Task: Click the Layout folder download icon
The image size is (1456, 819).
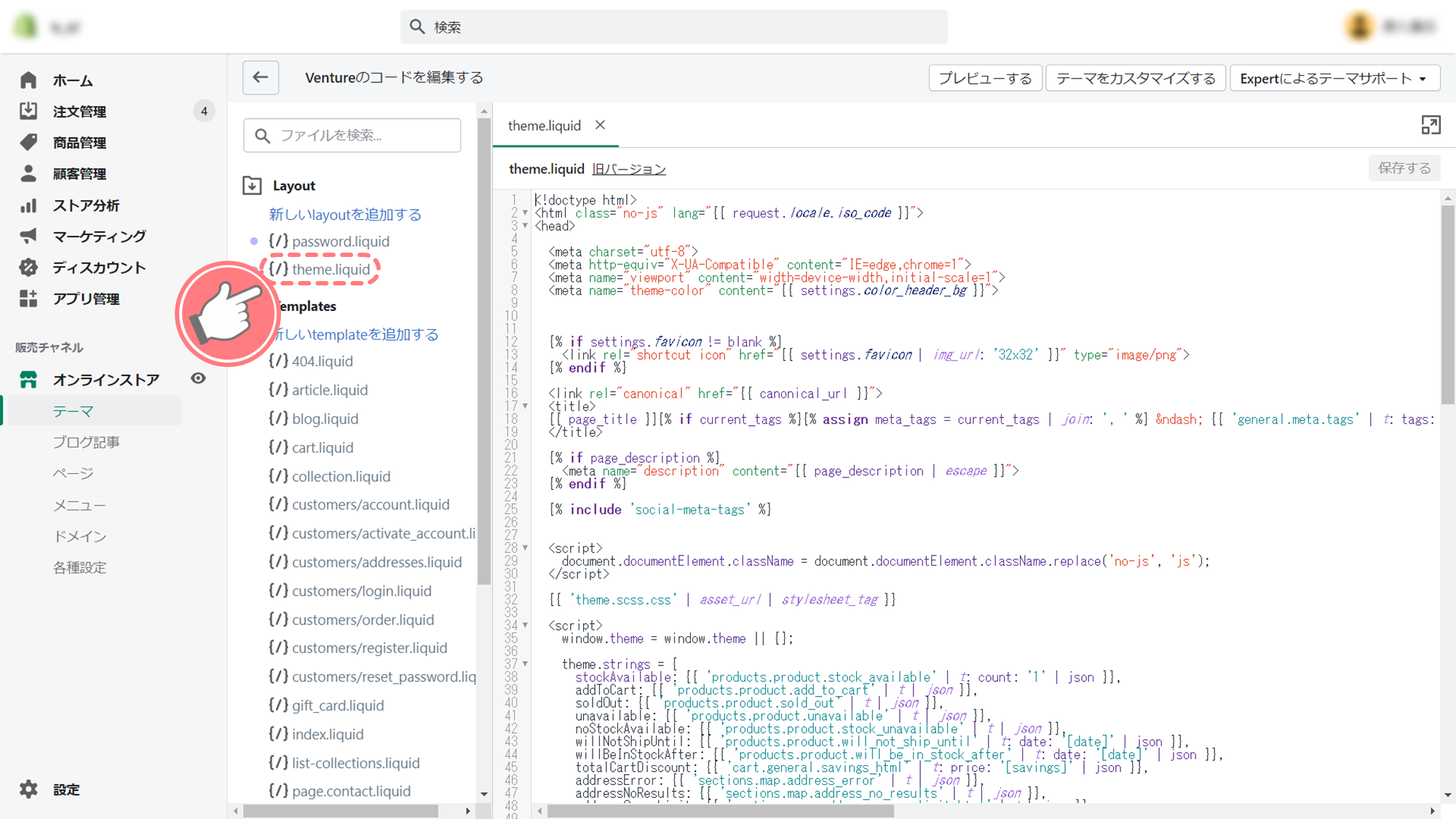Action: click(252, 186)
